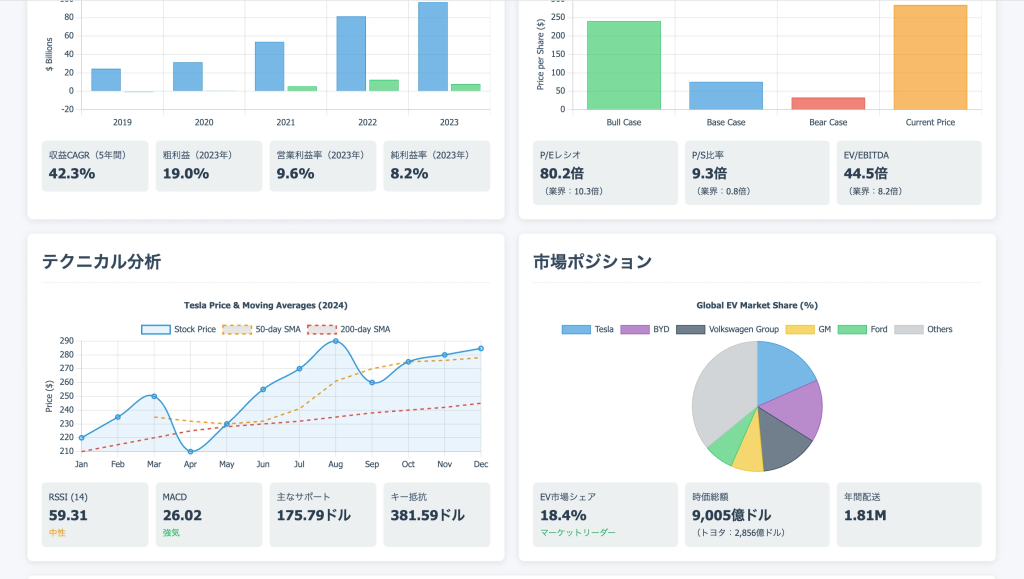This screenshot has width=1024, height=579.
Task: Click the August peak point on price chart
Action: (x=335, y=341)
